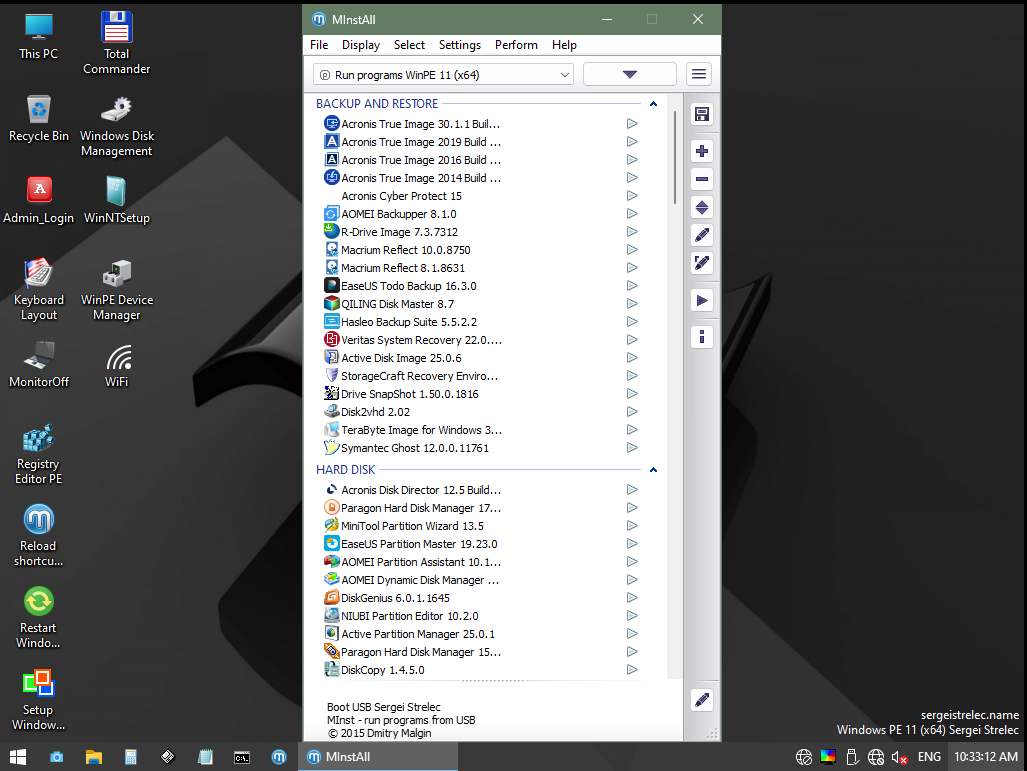
Task: Select the Registry Editor PE desktop icon
Action: pos(39,454)
